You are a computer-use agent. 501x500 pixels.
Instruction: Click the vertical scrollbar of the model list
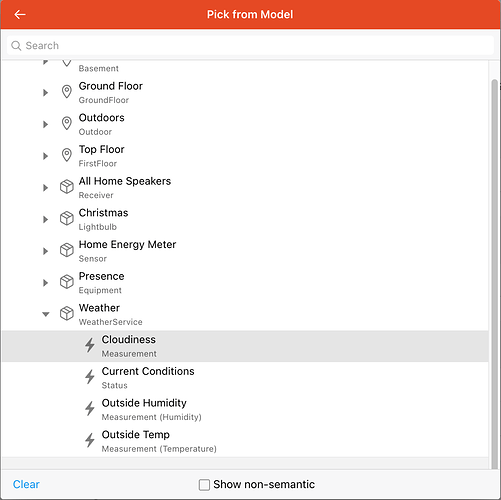[x=495, y=273]
